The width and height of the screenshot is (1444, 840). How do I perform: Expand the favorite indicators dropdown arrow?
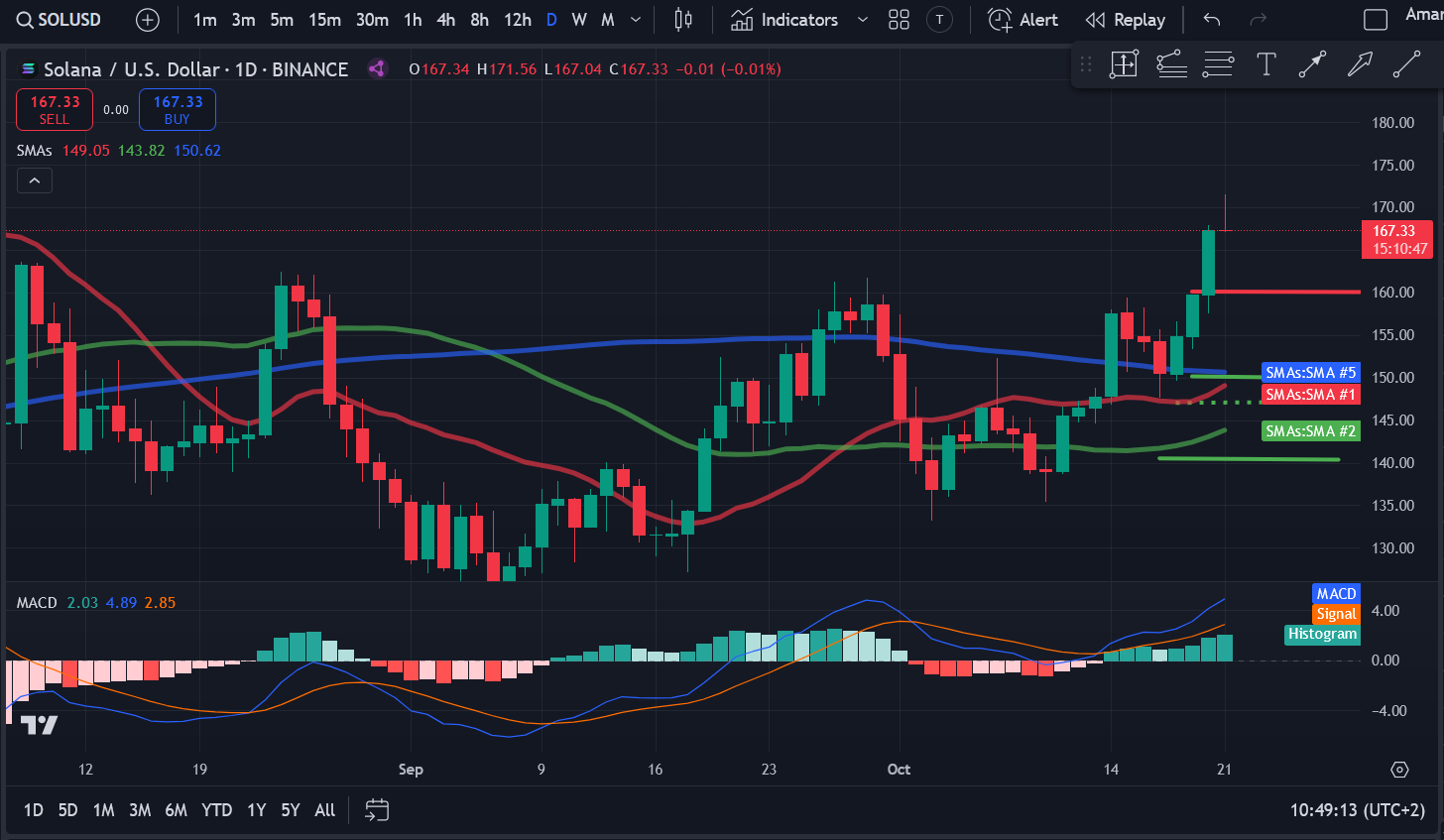coord(863,20)
